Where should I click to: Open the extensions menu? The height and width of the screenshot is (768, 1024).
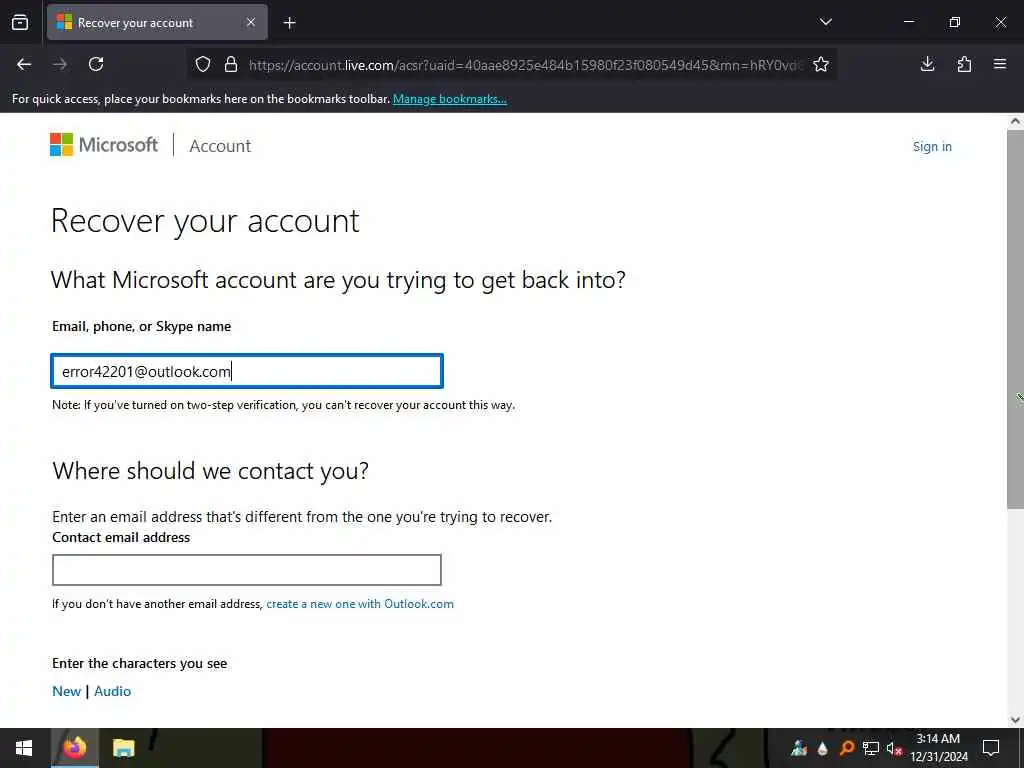tap(964, 64)
